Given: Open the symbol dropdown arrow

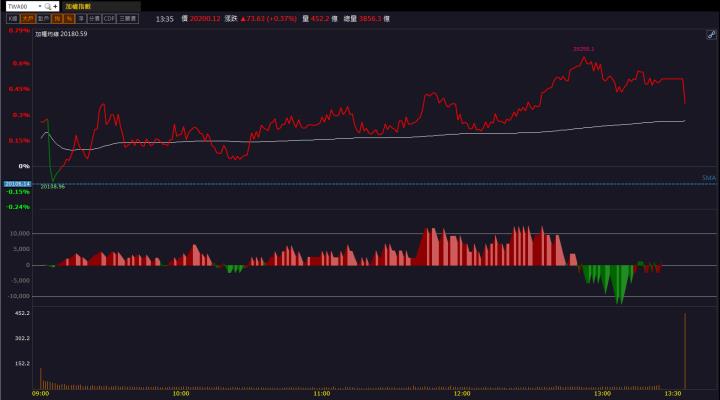Looking at the screenshot, I should pos(40,6).
